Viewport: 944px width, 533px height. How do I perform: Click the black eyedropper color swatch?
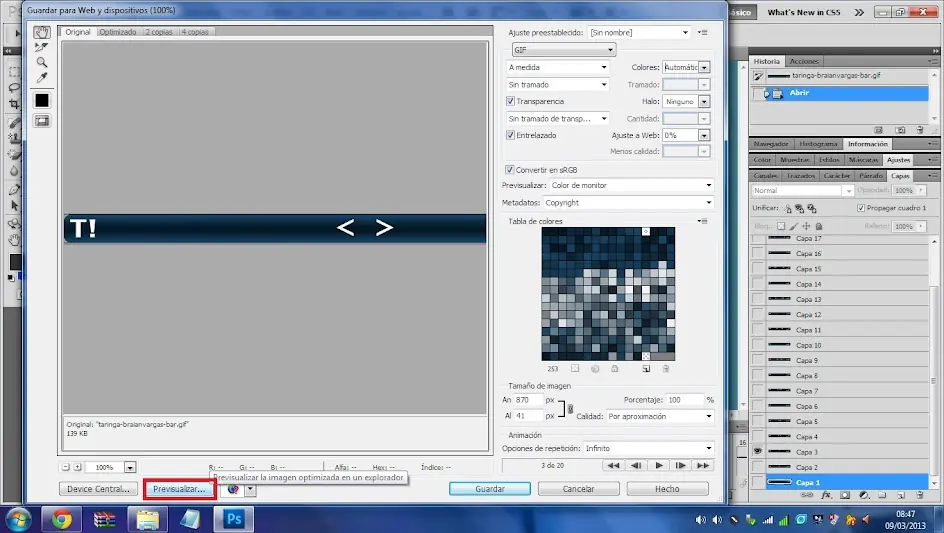pos(42,100)
